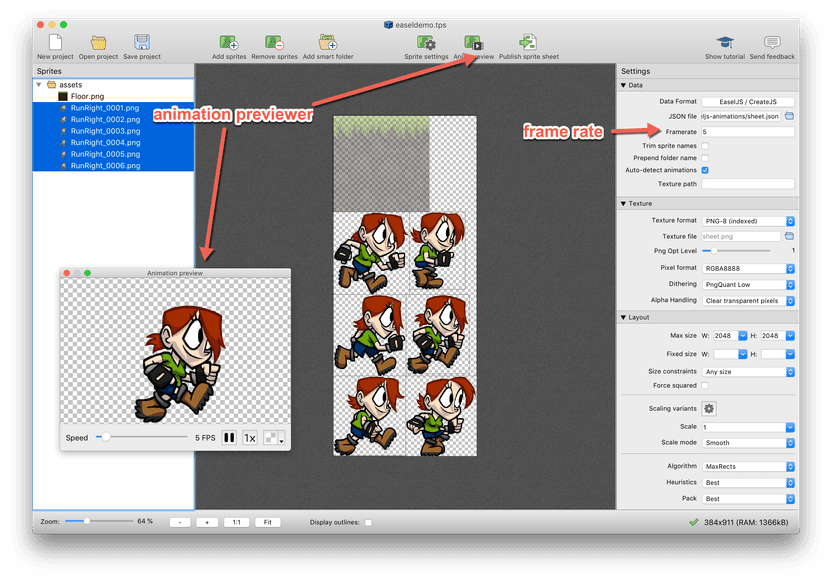
Task: Click the New project icon
Action: (x=55, y=42)
